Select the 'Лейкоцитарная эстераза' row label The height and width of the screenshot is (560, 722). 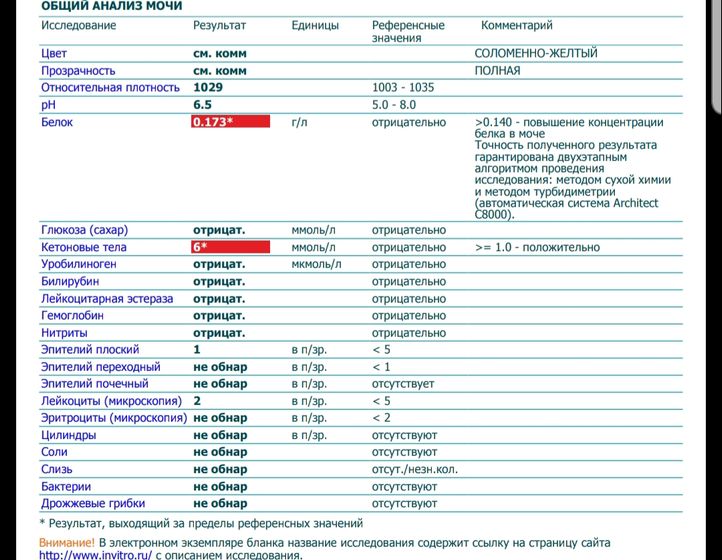point(106,298)
